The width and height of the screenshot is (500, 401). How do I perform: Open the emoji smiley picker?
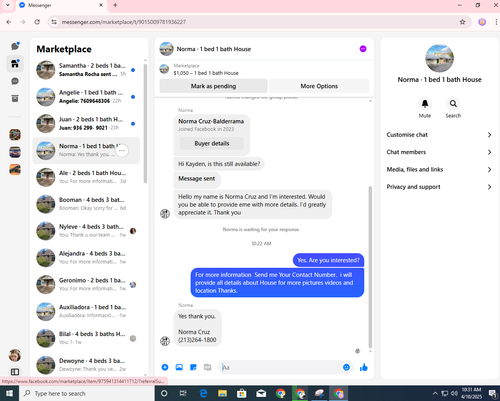click(x=346, y=367)
